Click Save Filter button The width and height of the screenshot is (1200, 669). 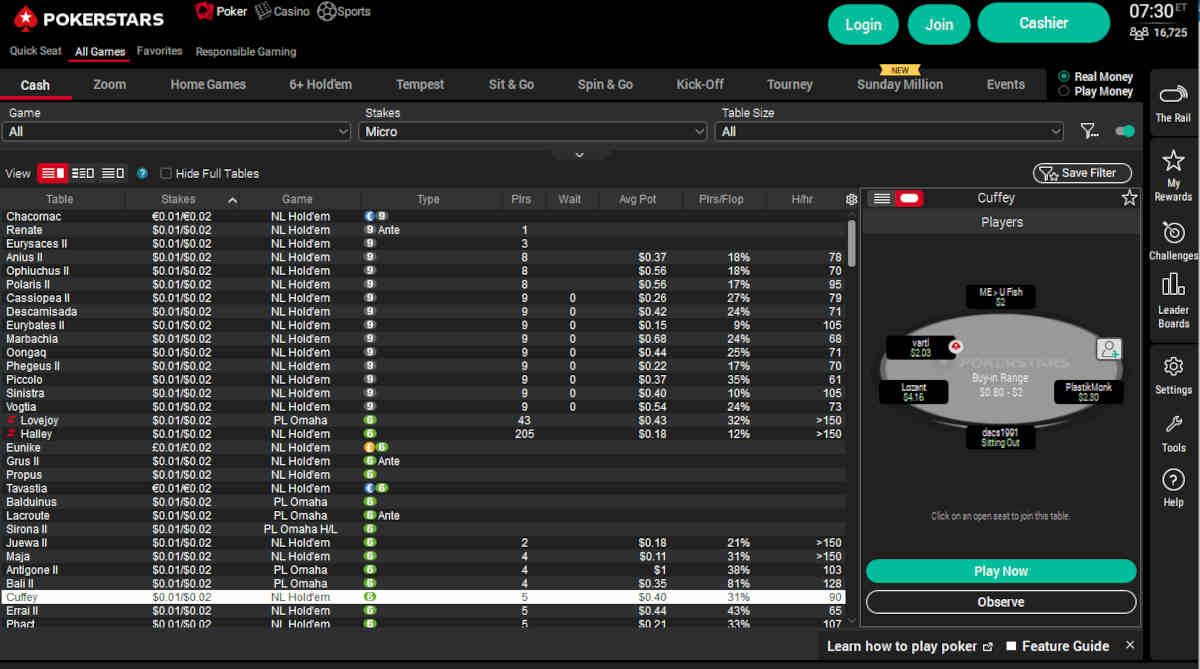coord(1082,173)
